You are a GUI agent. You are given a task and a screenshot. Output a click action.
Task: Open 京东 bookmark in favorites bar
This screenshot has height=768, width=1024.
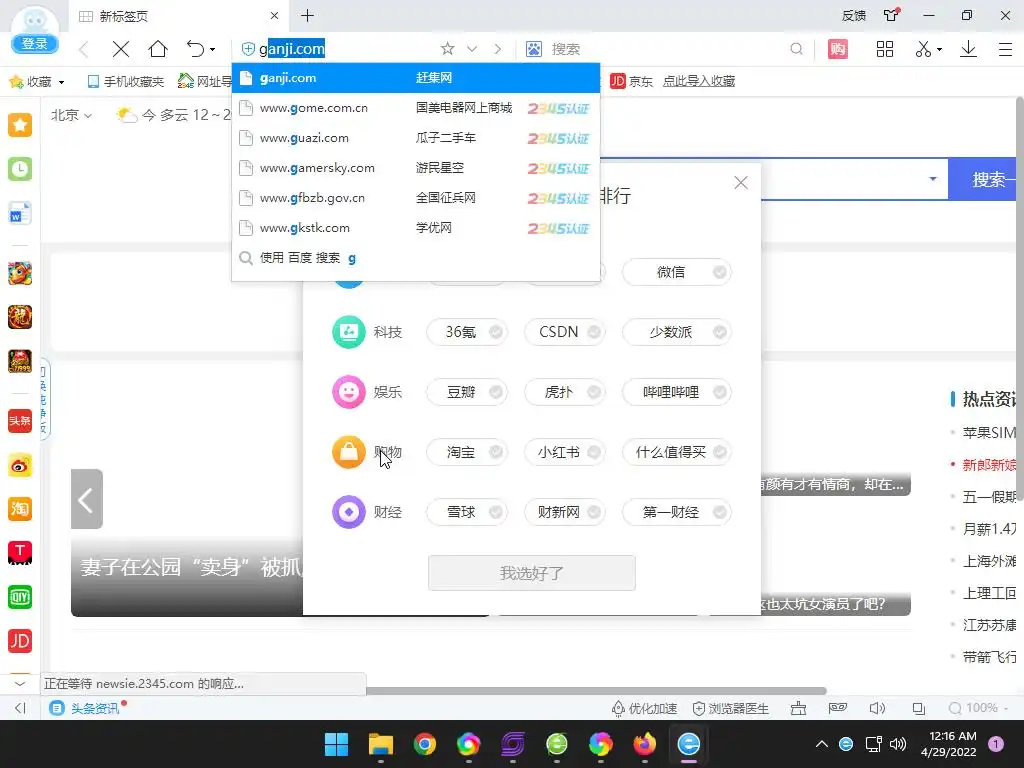pos(631,81)
